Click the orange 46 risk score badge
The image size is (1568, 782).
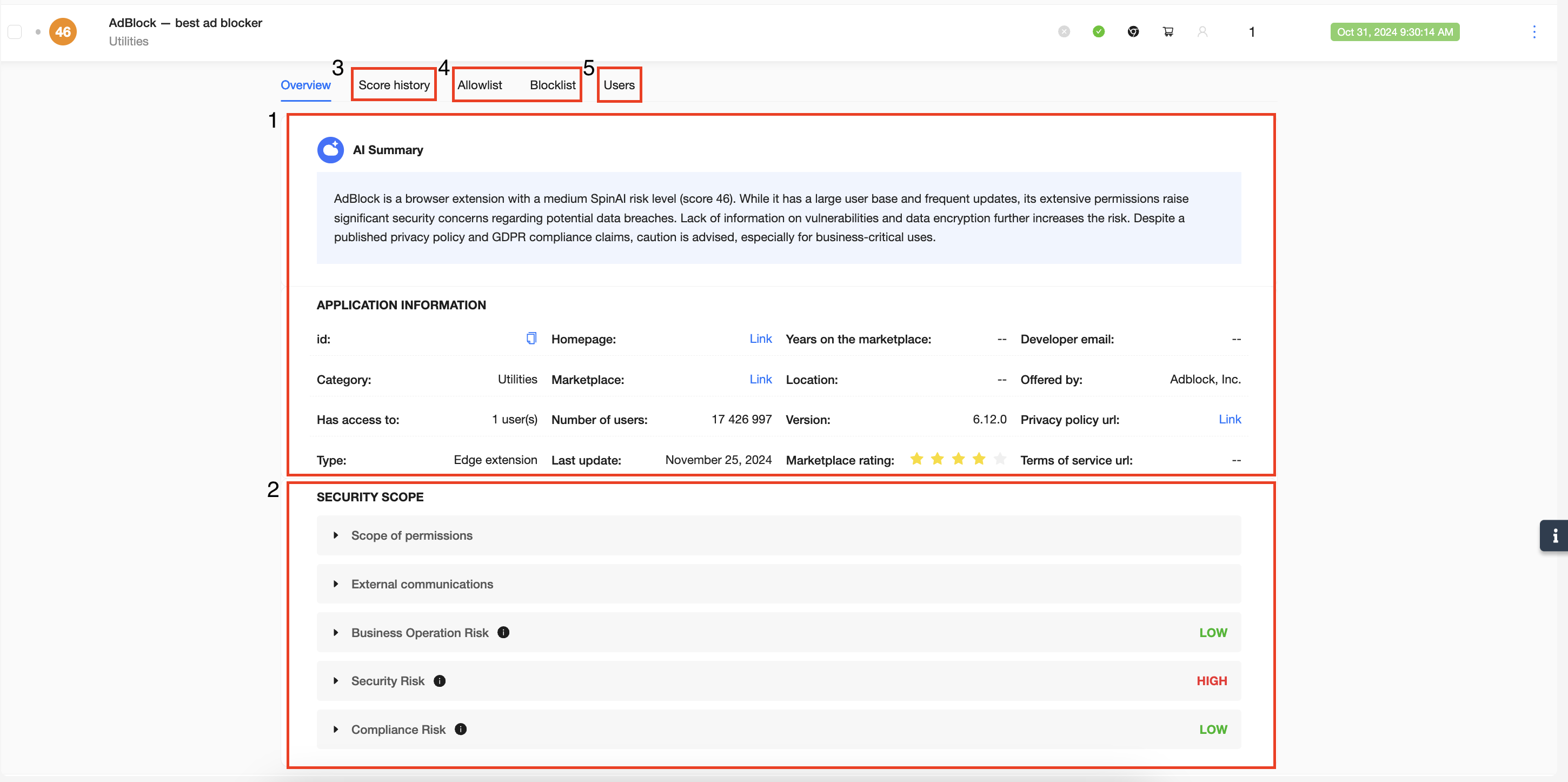coord(63,32)
